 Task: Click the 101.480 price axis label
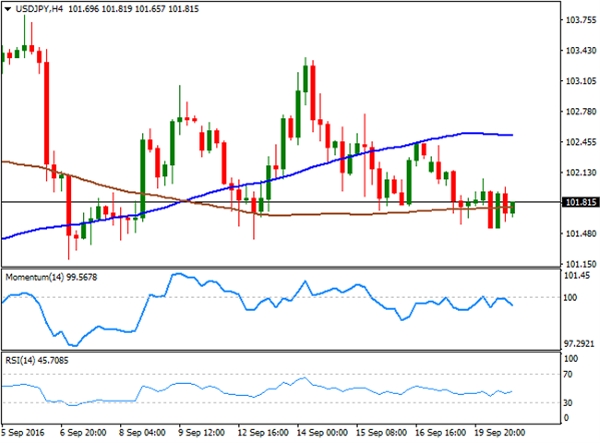click(x=581, y=233)
